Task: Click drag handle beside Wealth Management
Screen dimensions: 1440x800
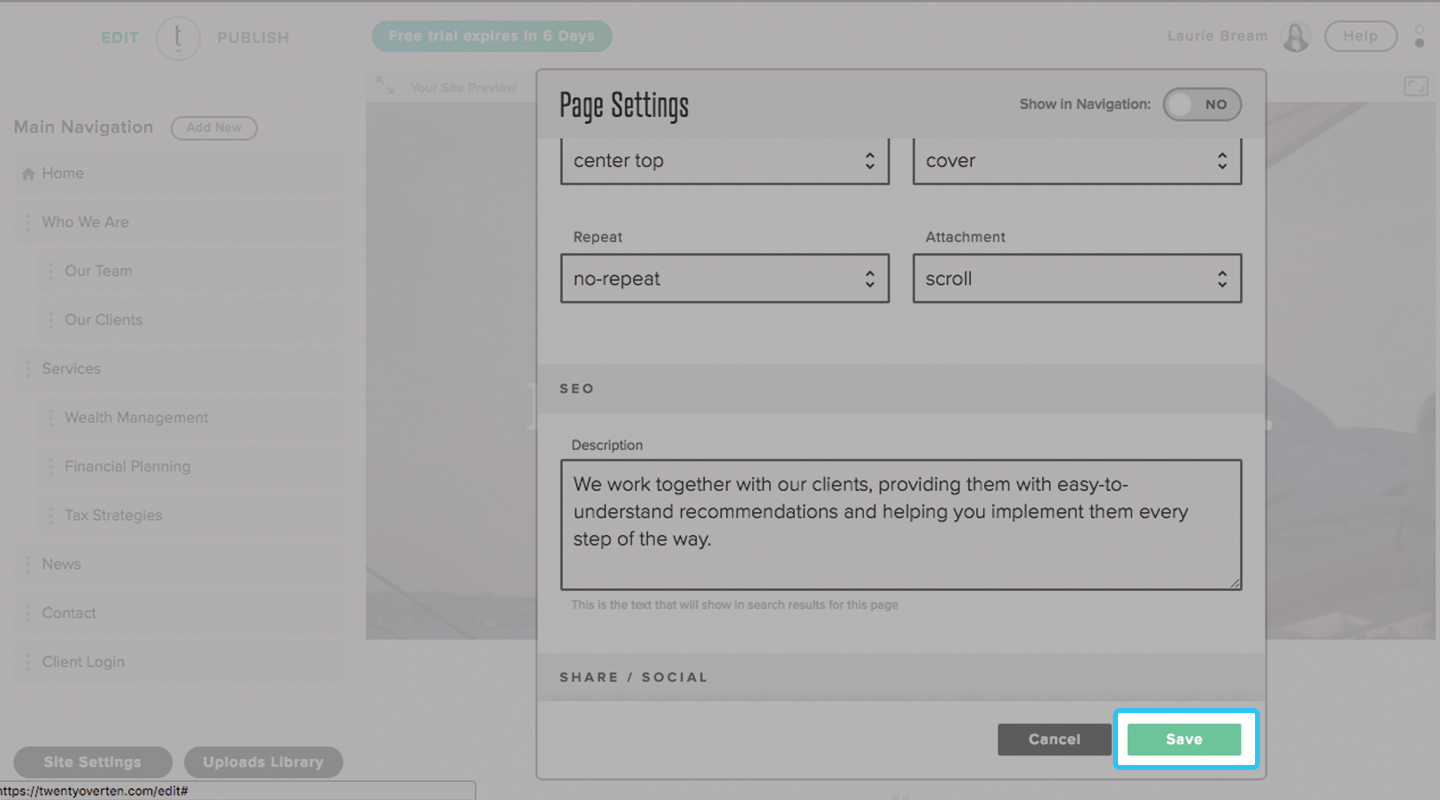Action: [51, 418]
